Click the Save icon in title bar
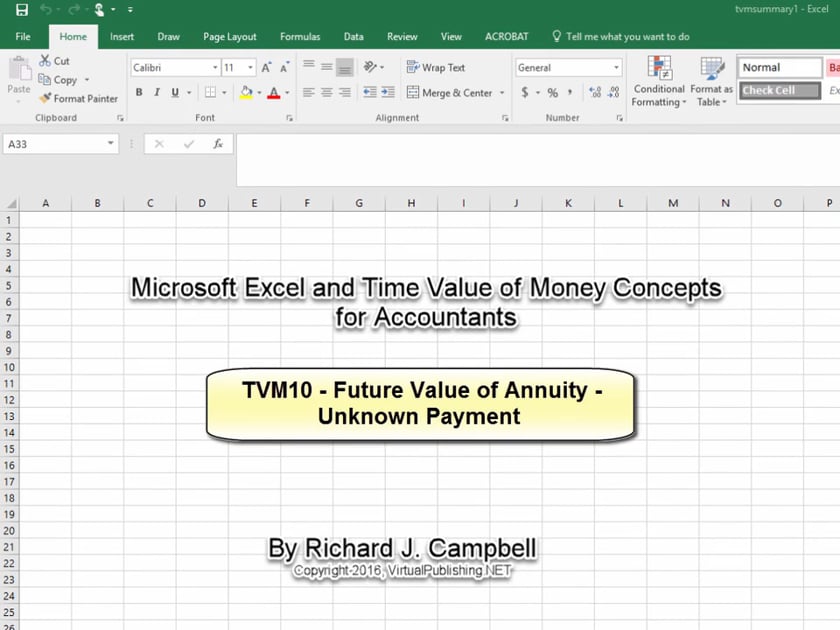The width and height of the screenshot is (840, 630). 22,9
